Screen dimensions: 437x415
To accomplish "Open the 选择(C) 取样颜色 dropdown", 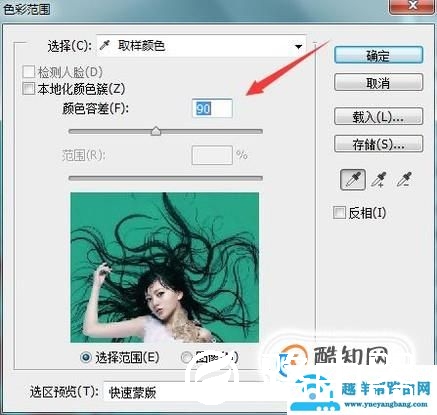I will [201, 46].
